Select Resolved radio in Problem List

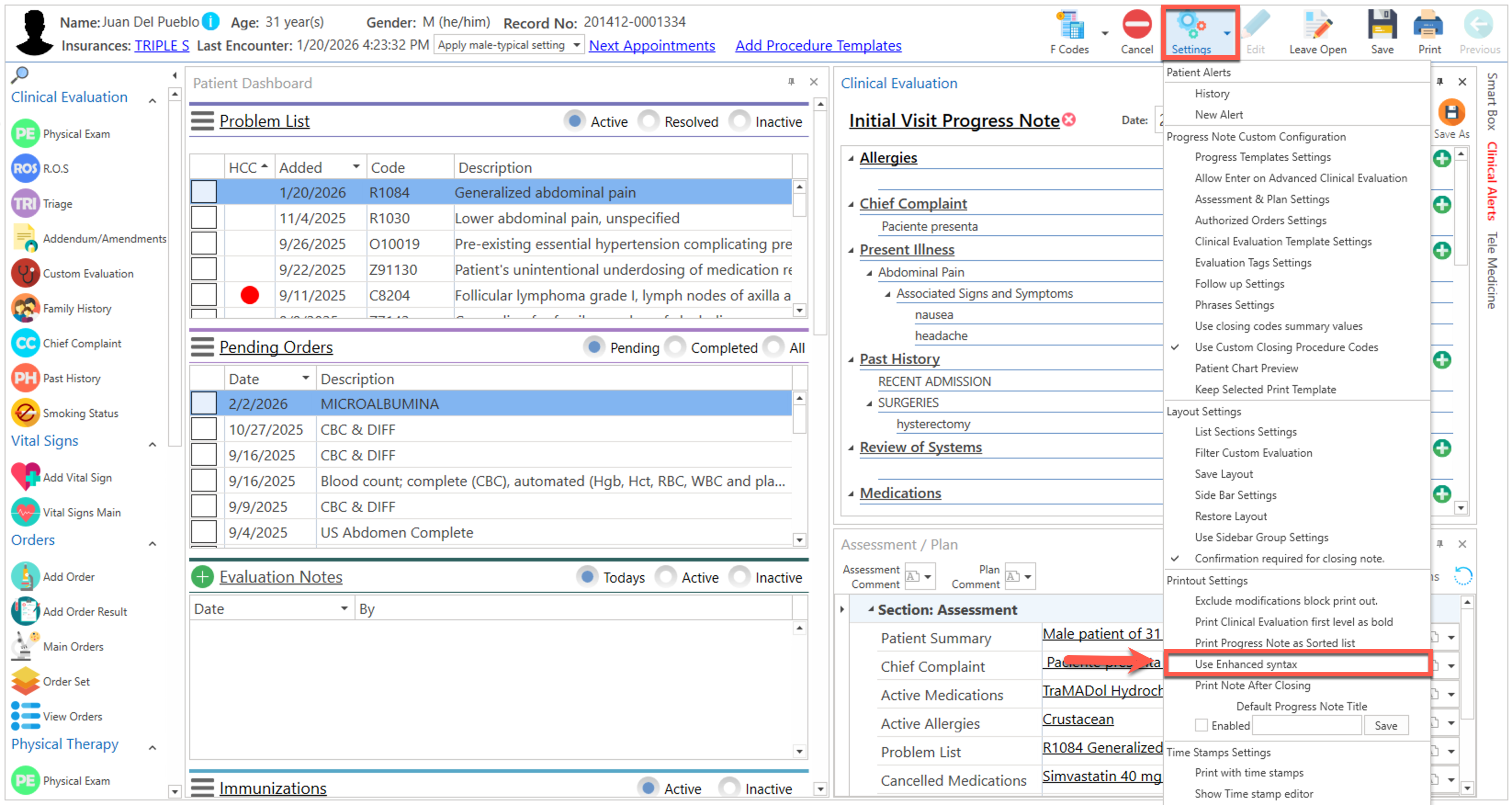[649, 121]
